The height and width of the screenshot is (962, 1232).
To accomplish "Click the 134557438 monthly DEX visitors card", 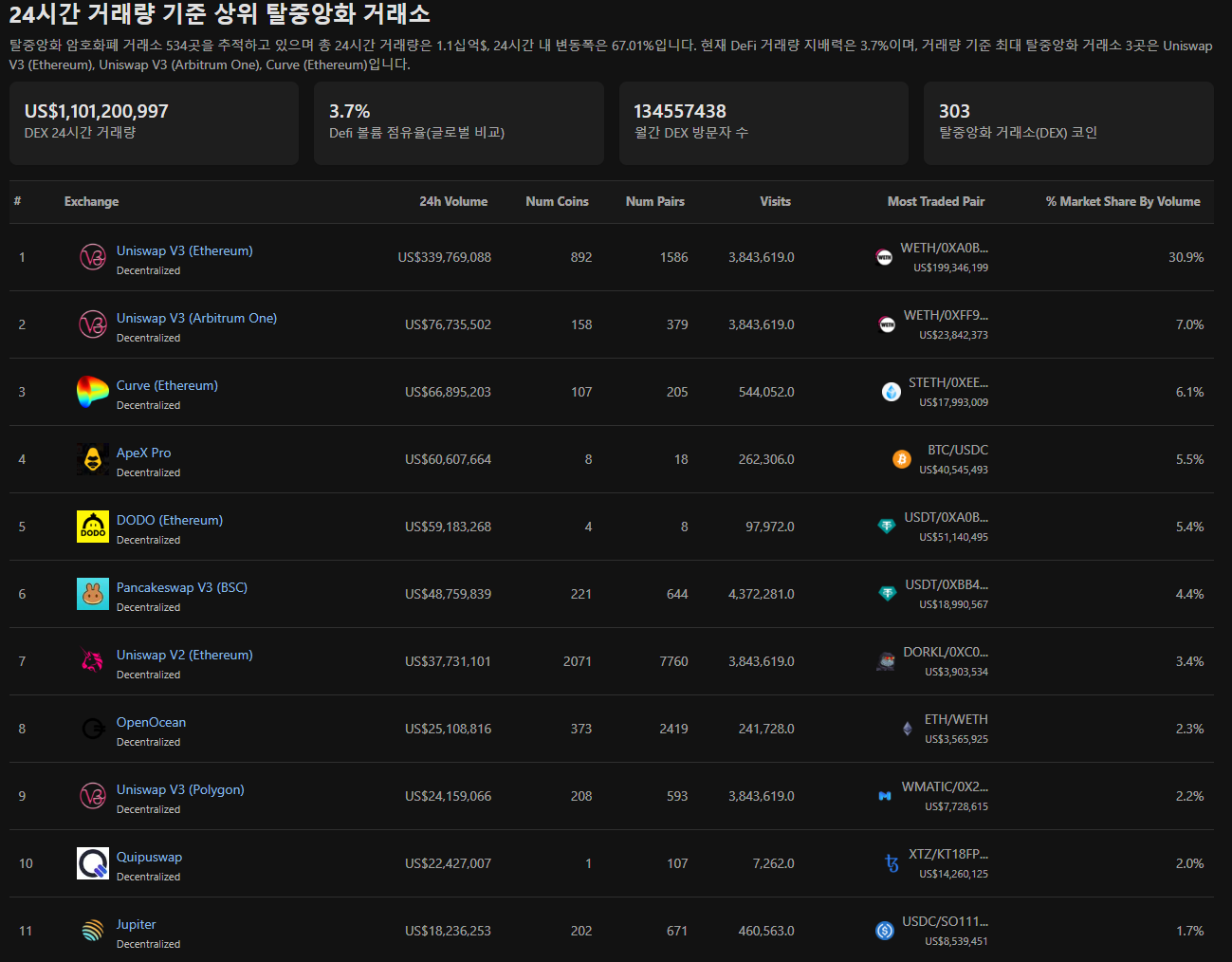I will pos(763,123).
